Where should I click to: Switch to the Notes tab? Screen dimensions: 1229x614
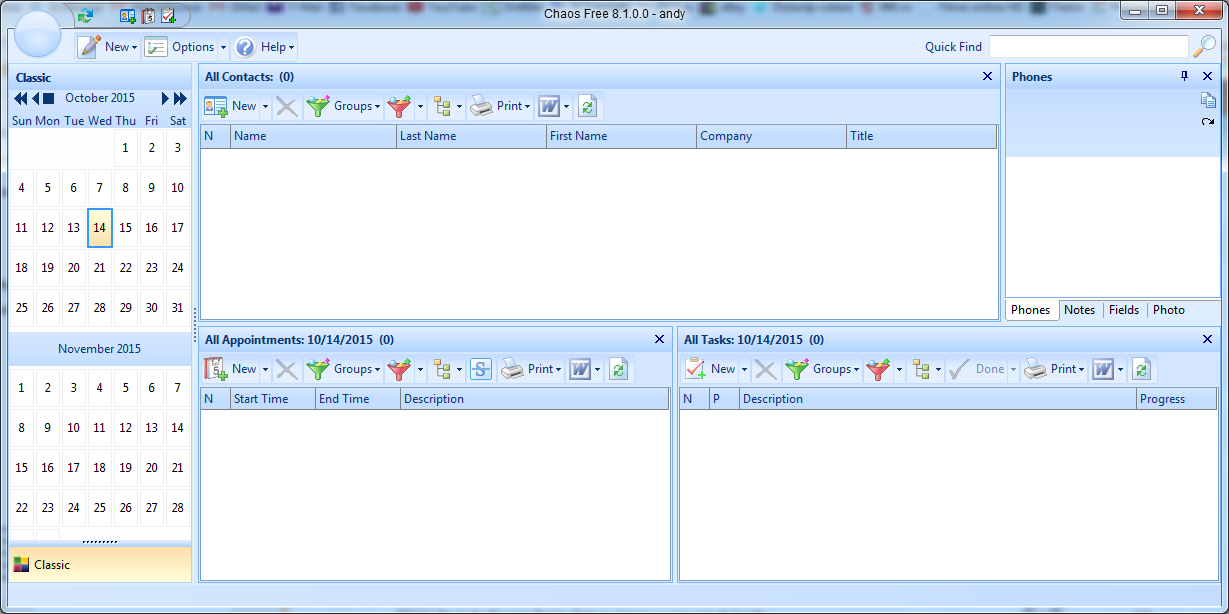point(1079,310)
